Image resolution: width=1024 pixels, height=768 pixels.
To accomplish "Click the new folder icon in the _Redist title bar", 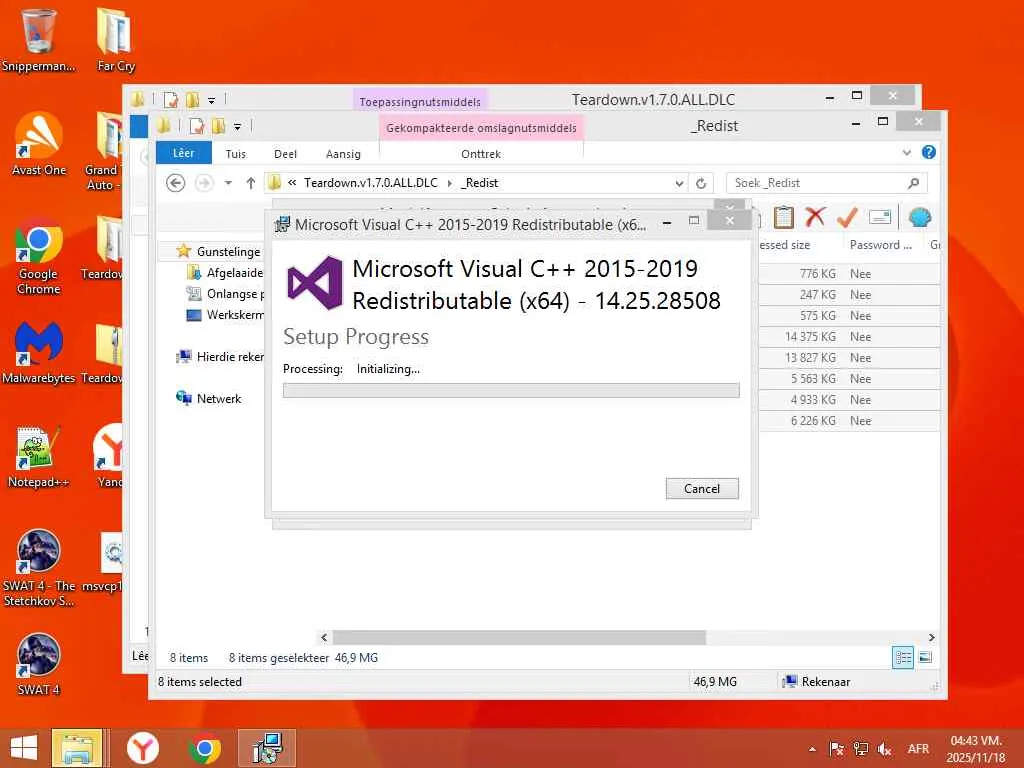I will pos(219,126).
